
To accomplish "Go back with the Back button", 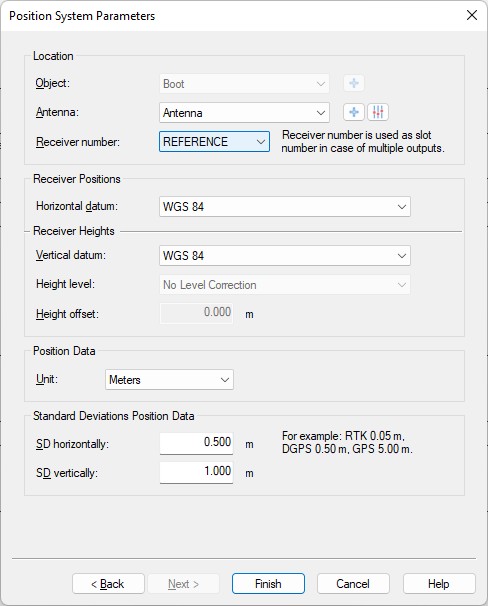I will click(108, 584).
